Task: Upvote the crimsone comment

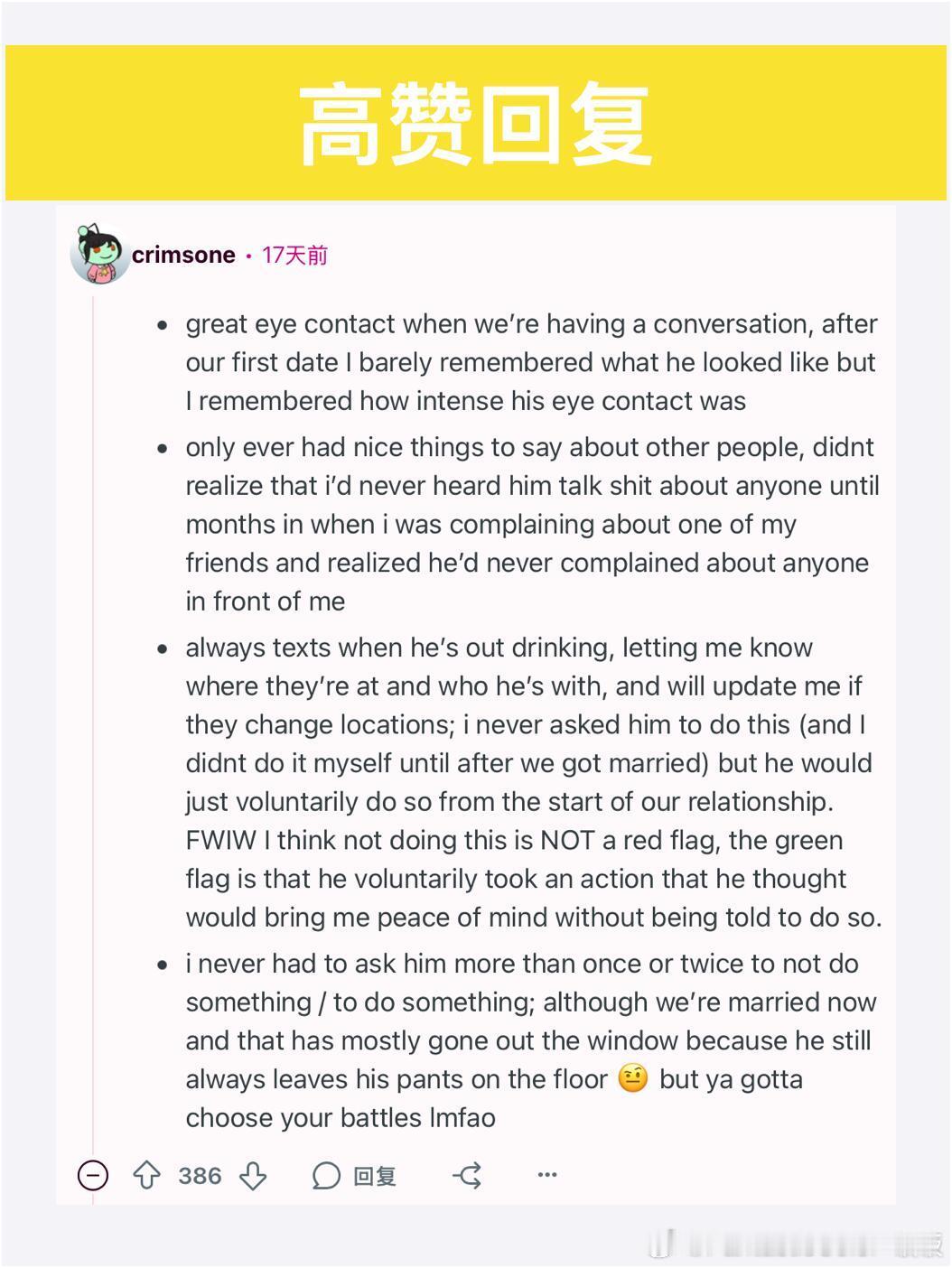Action: (146, 1175)
